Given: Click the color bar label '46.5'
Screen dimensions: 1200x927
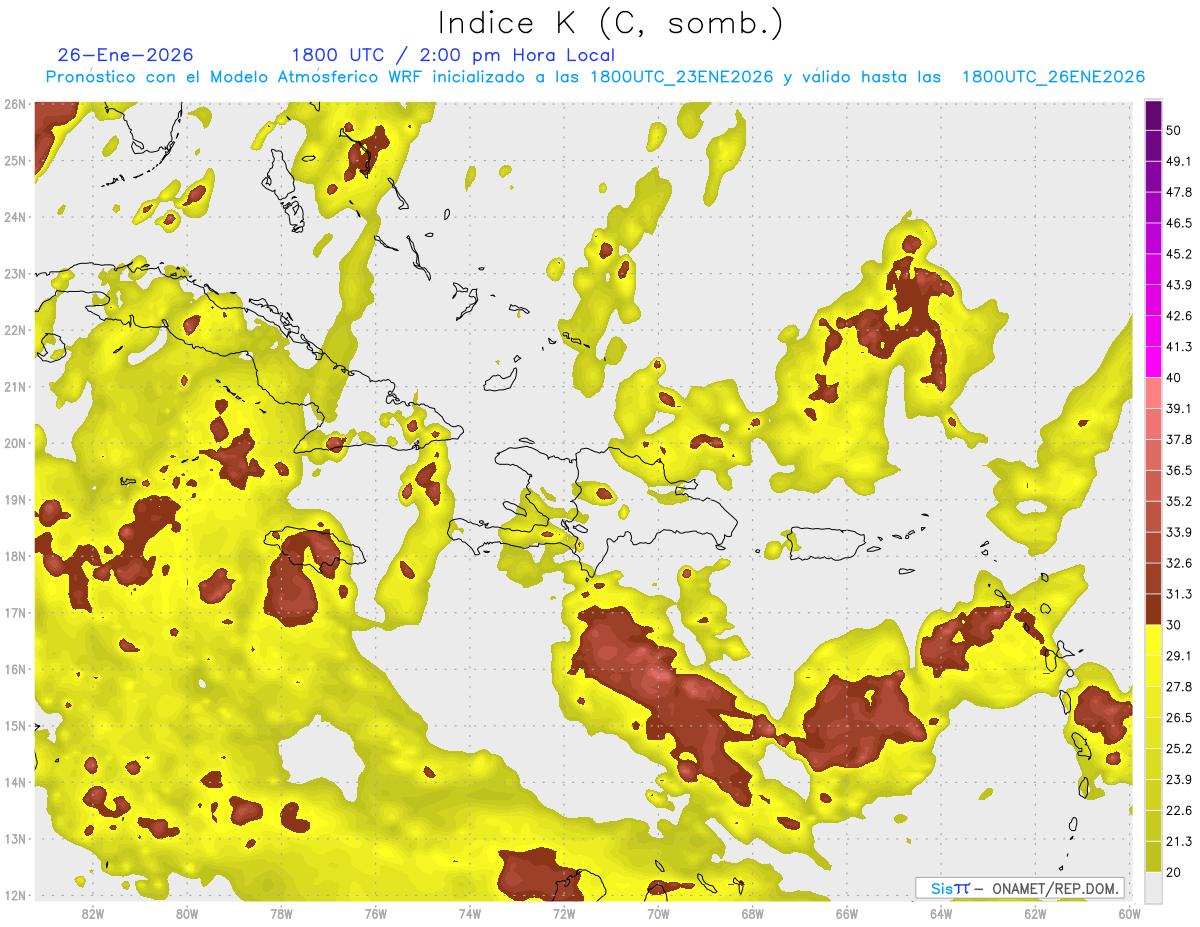Looking at the screenshot, I should [x=1178, y=223].
